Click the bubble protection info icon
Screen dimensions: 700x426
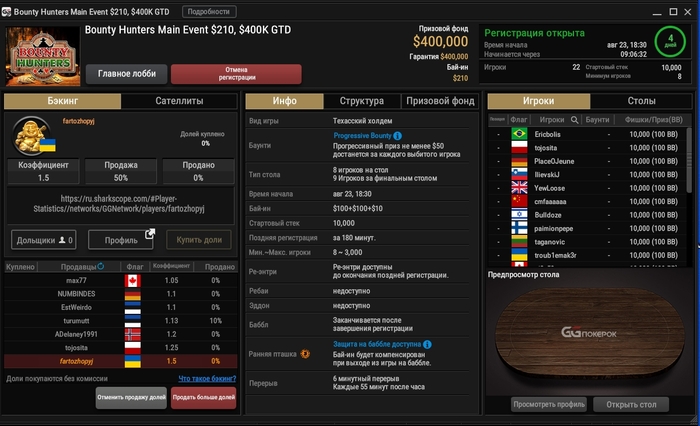(x=427, y=344)
